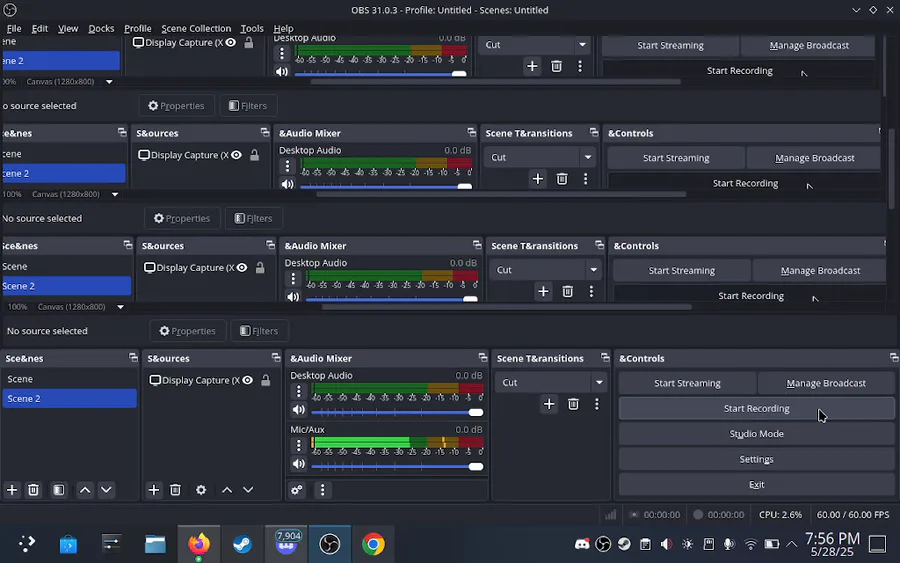The height and width of the screenshot is (563, 900).
Task: Click preview horizontal scrollbar beside 100% Canvas label
Action: pyautogui.click(x=506, y=307)
